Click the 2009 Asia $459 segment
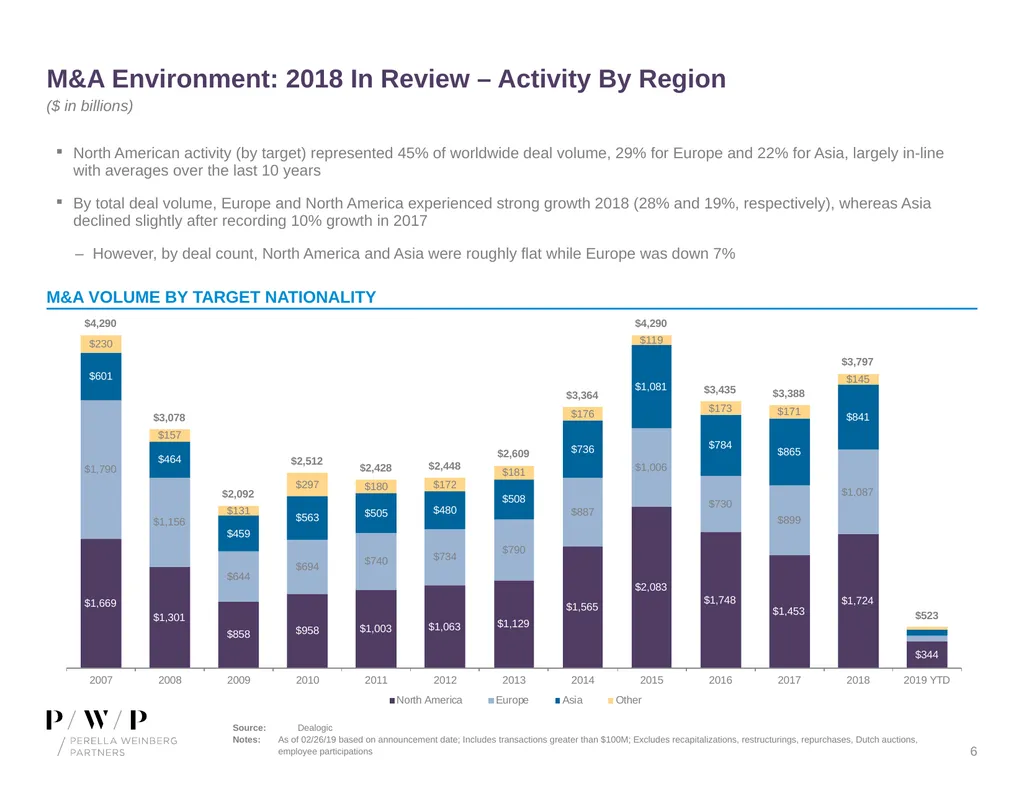Viewport: 1024px width, 791px height. [x=238, y=534]
